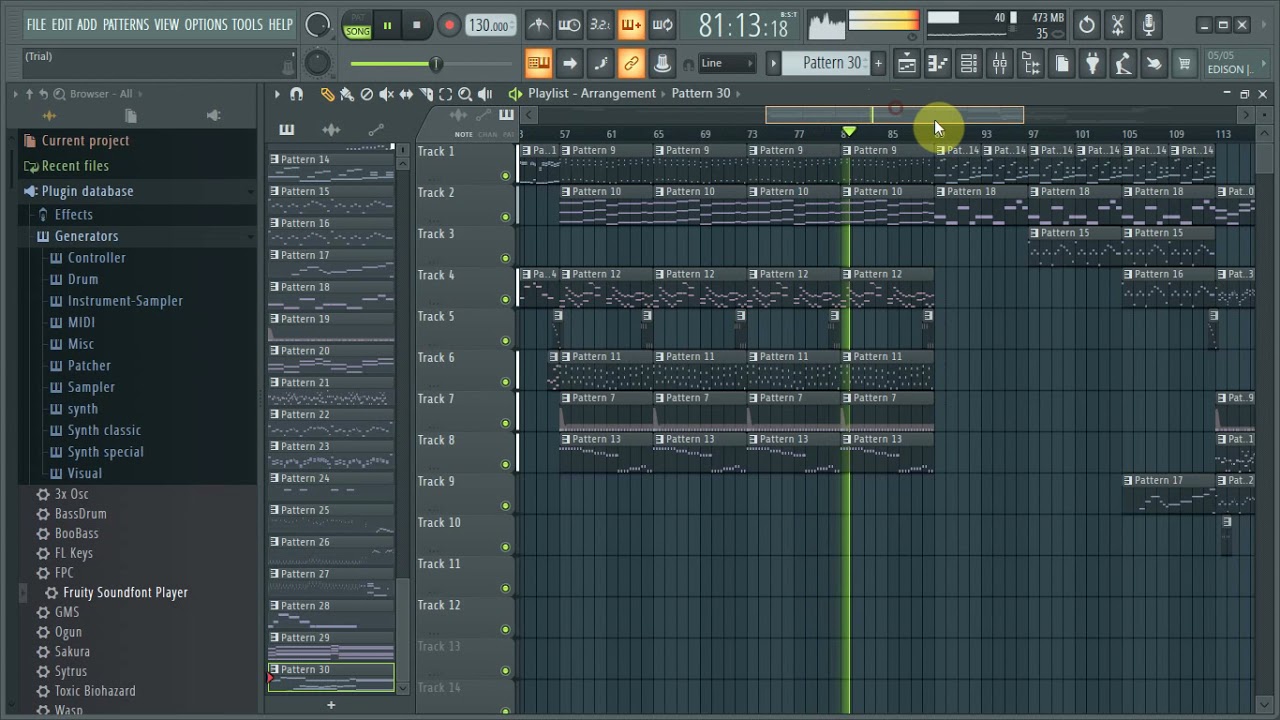Select Pattern 18 in the picker
This screenshot has height=720, width=1280.
click(331, 296)
